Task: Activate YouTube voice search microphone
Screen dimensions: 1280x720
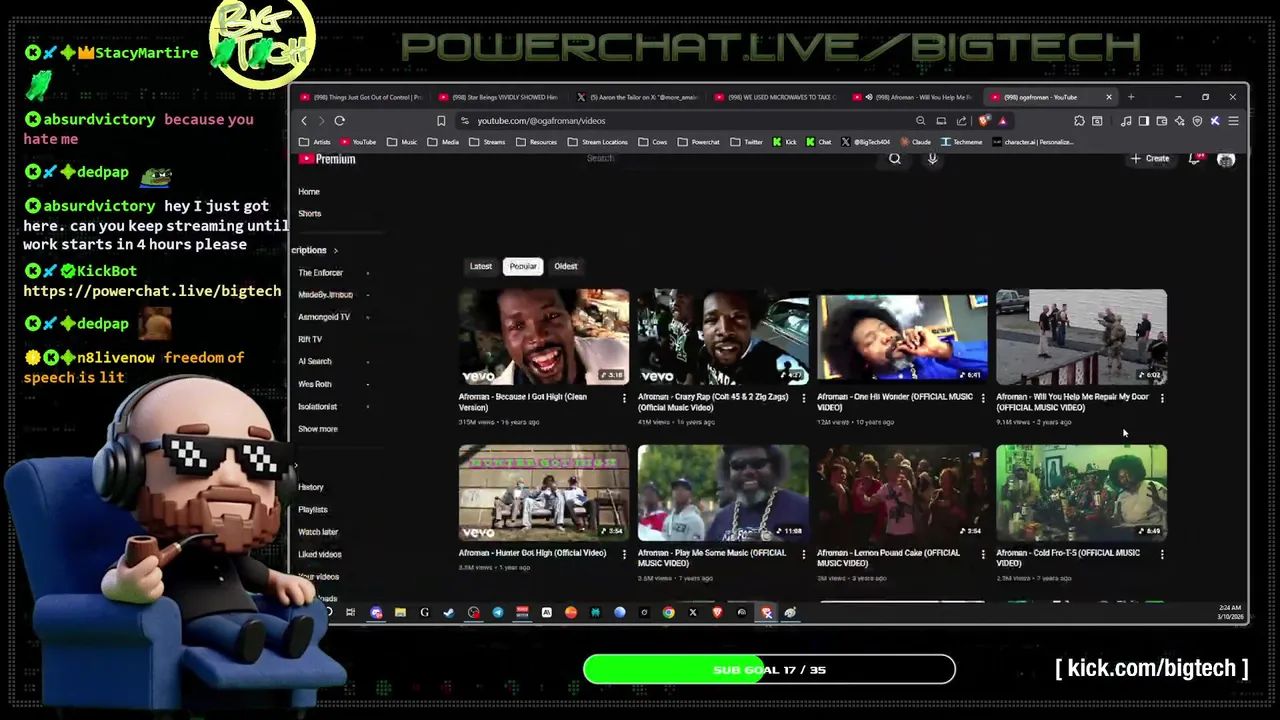Action: coord(932,158)
